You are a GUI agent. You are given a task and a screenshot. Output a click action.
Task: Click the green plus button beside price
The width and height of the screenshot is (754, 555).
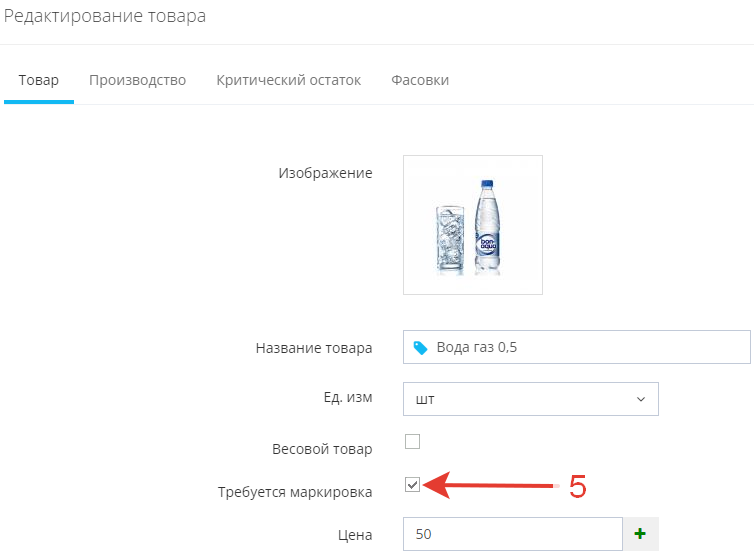pyautogui.click(x=640, y=534)
